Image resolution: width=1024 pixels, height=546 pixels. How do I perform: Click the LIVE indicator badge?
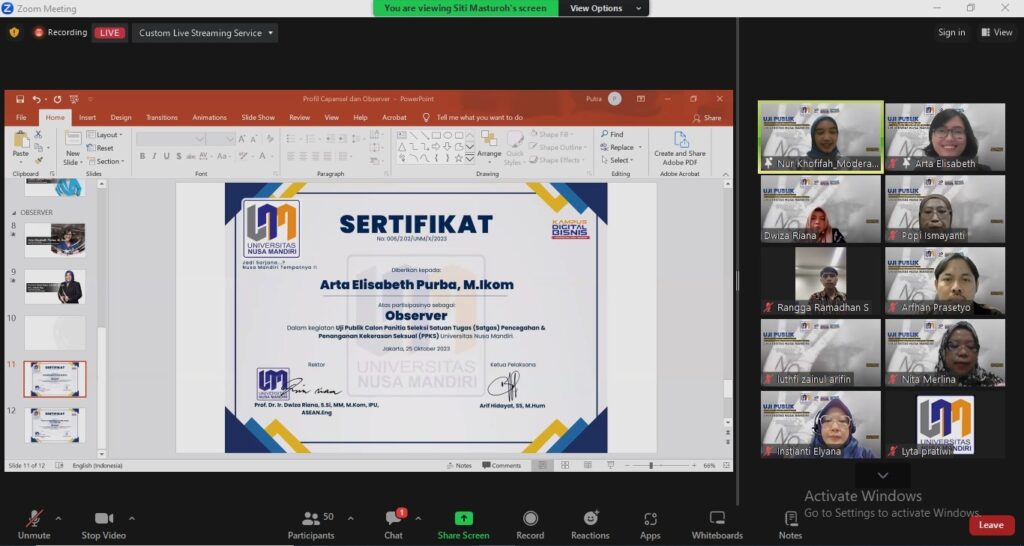109,33
